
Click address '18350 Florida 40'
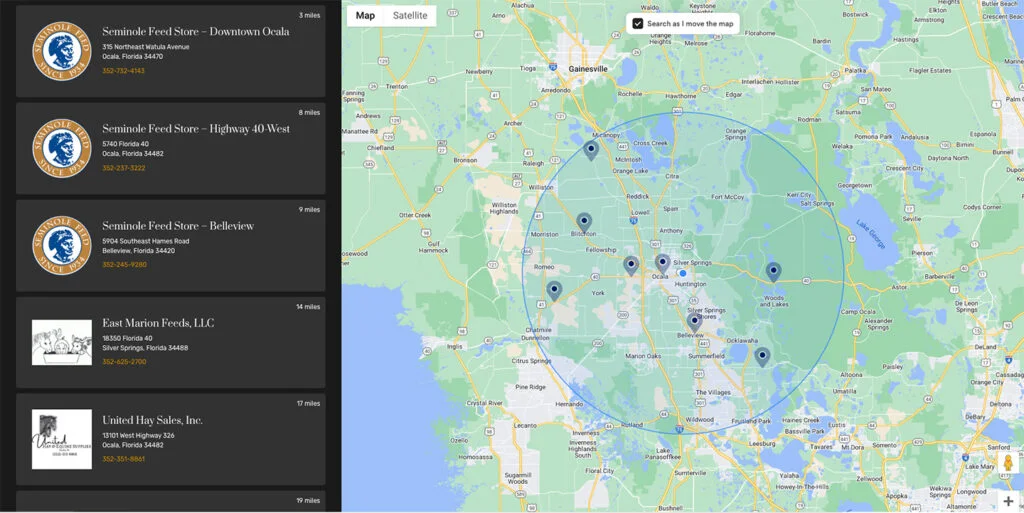pyautogui.click(x=127, y=339)
